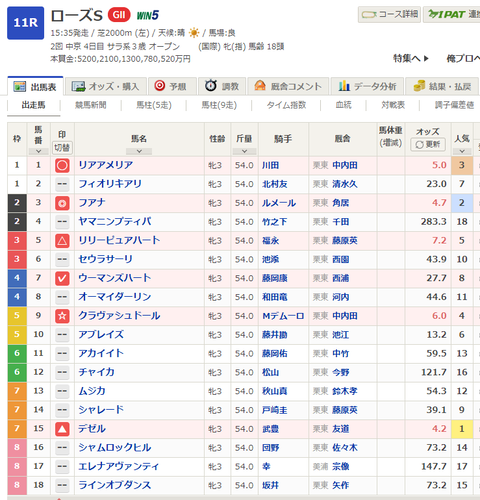Set mark for シャレード via dash icon
Screen dimensions: 480x500
62,410
